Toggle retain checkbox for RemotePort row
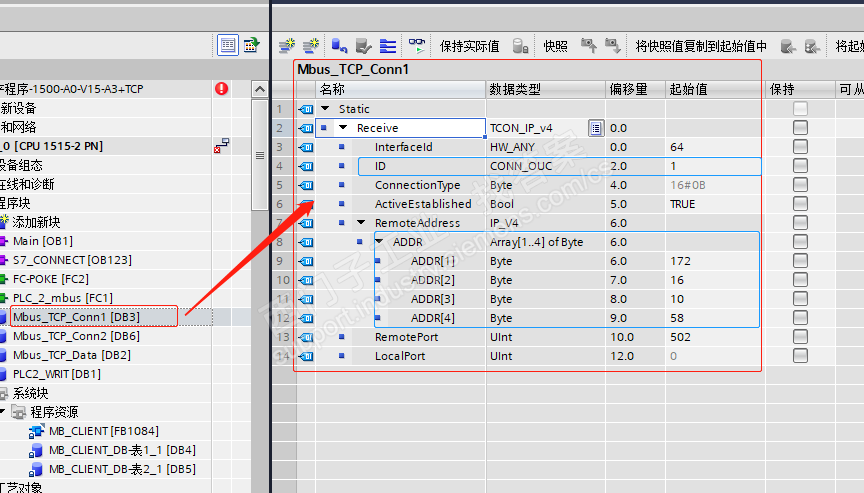The height and width of the screenshot is (493, 864). point(800,337)
